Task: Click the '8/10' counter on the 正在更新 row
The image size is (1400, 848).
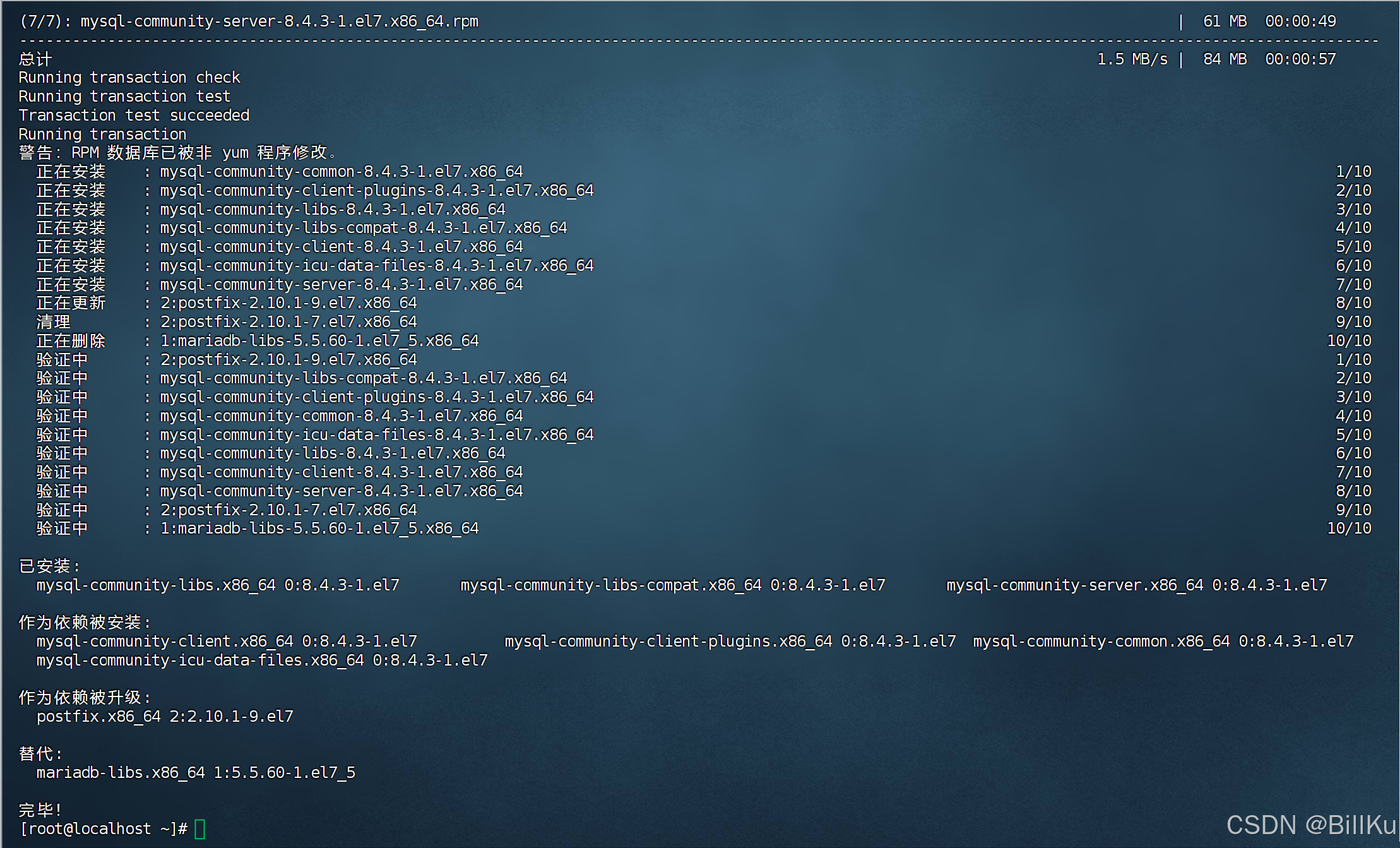Action: point(1353,303)
